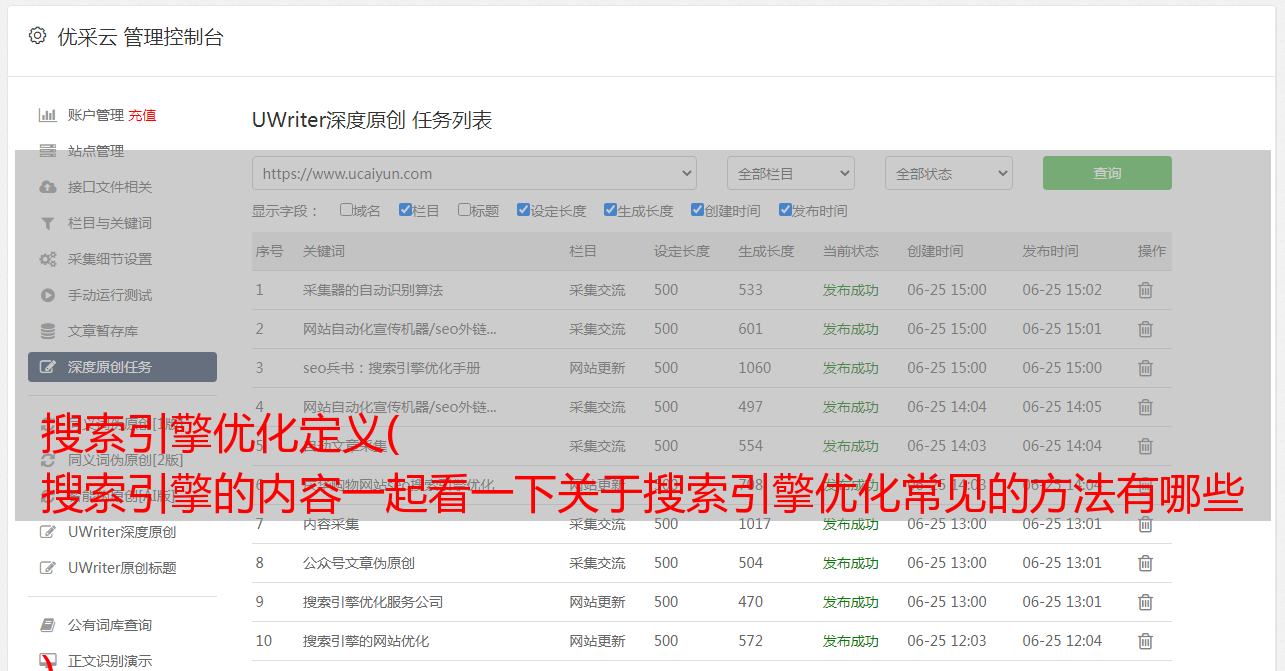
Task: Click the 手动运行测试 play icon
Action: (47, 295)
